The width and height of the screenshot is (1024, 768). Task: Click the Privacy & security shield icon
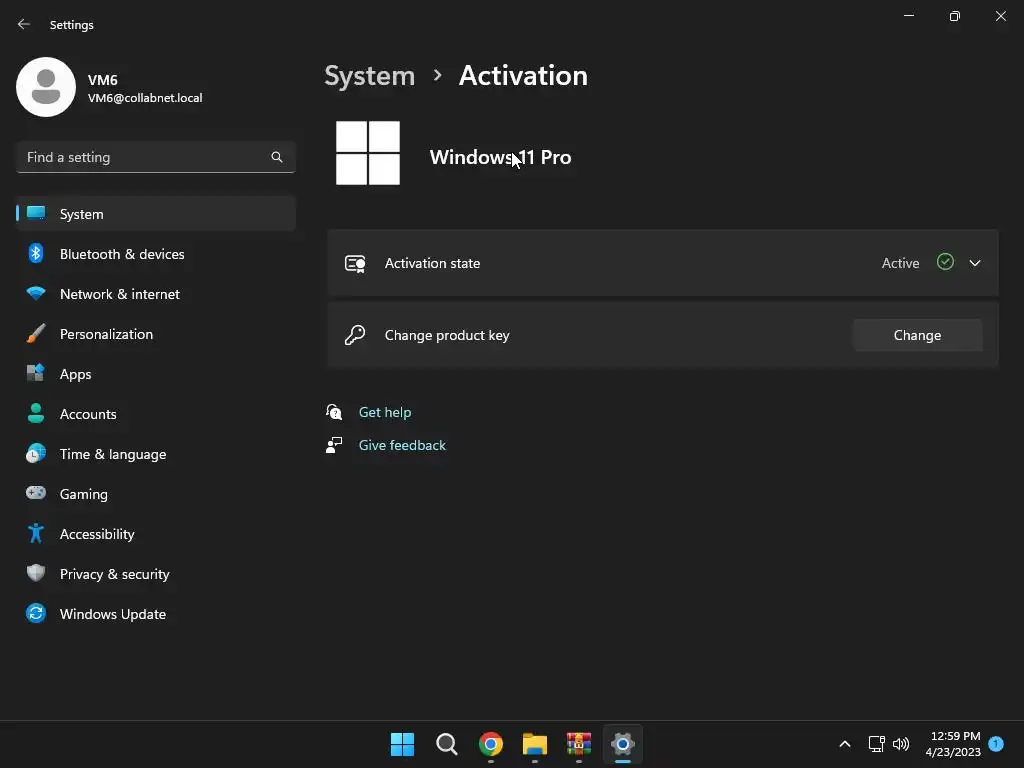(36, 573)
